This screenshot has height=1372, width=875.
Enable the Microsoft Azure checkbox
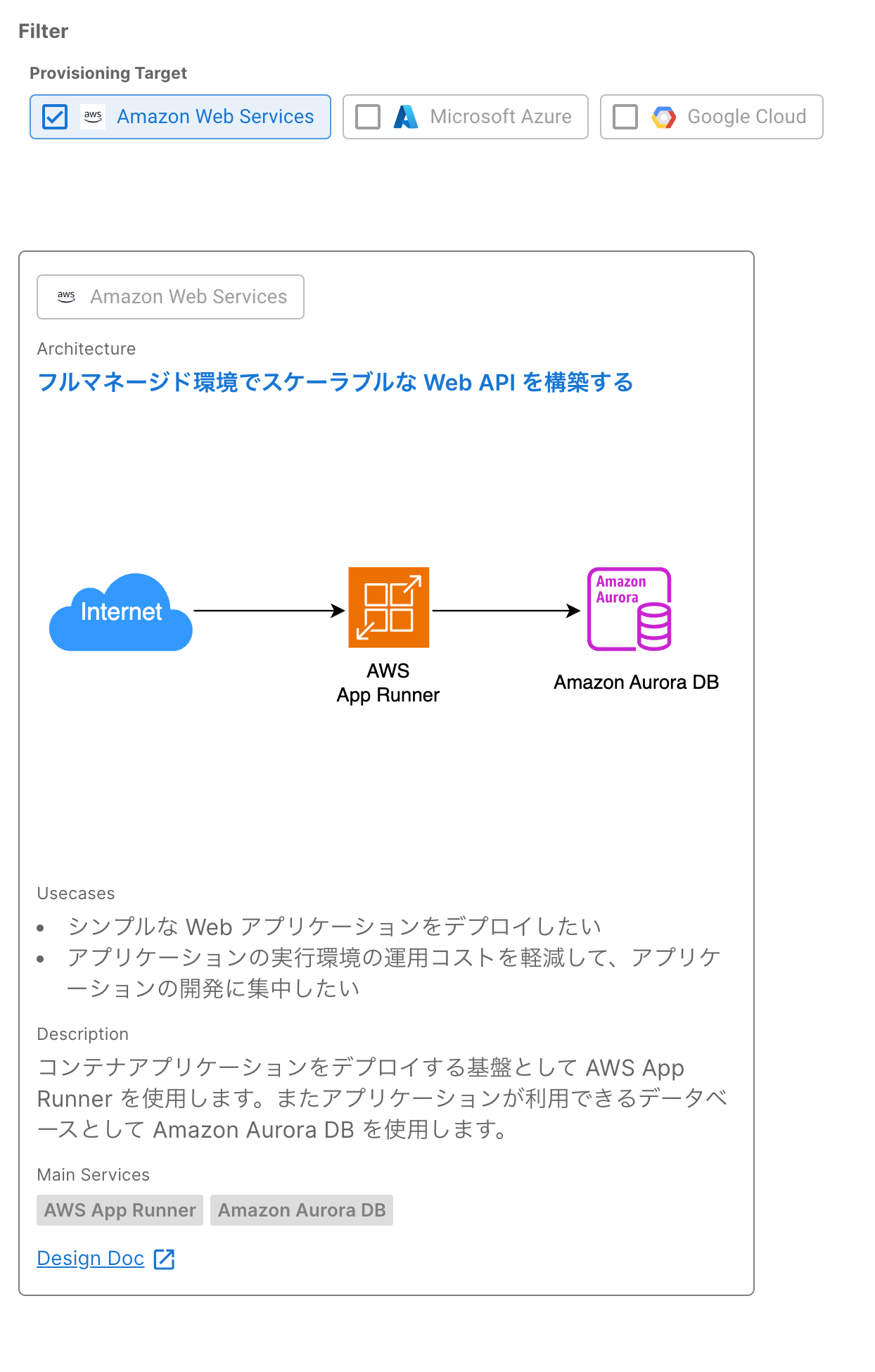[x=368, y=117]
